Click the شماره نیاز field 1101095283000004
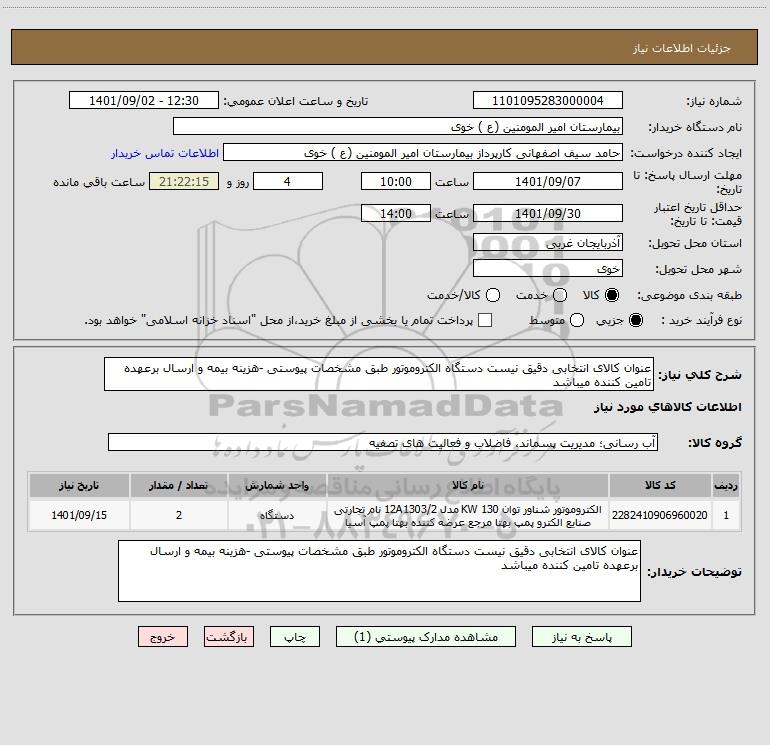This screenshot has width=770, height=745. coord(548,100)
